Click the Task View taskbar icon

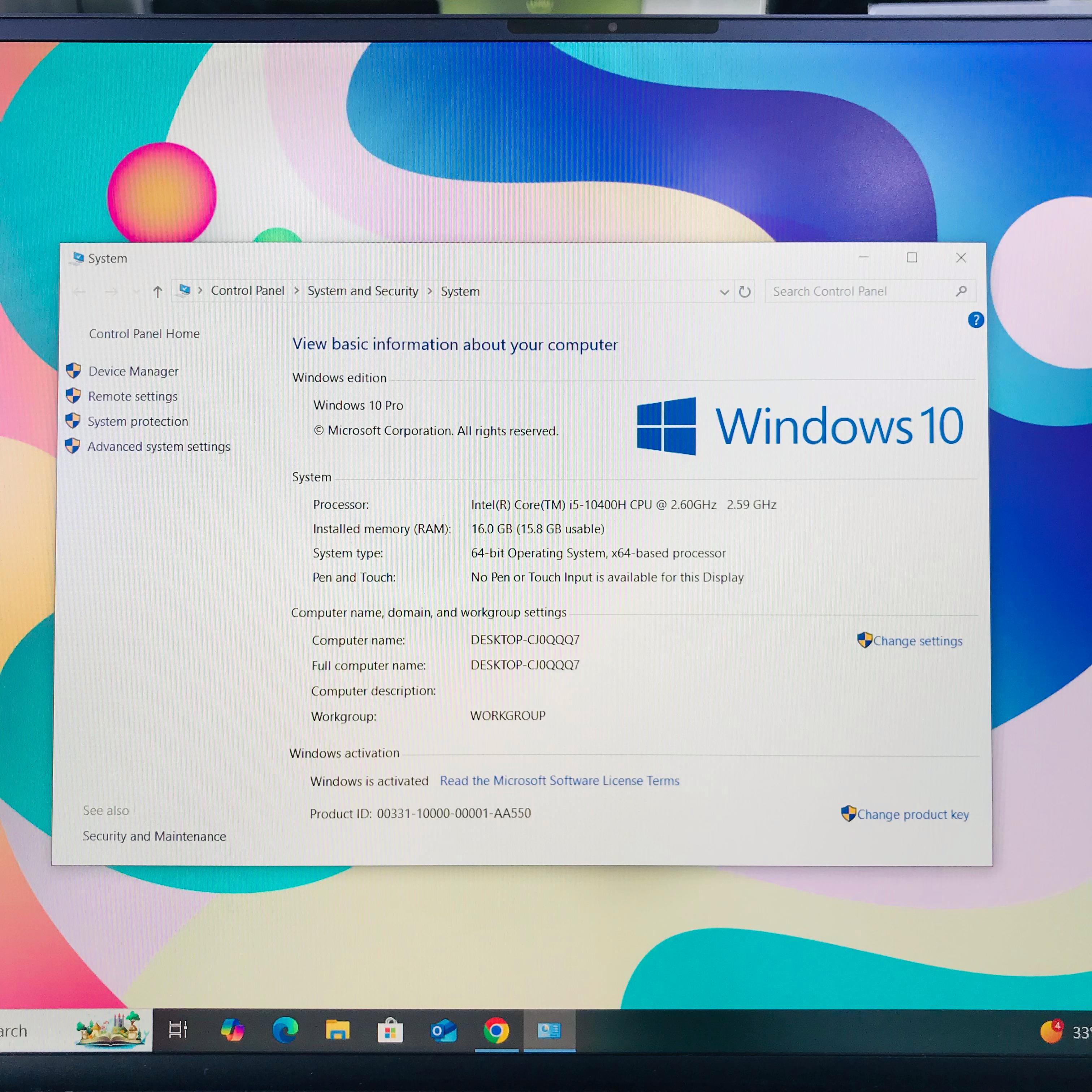point(178,1030)
